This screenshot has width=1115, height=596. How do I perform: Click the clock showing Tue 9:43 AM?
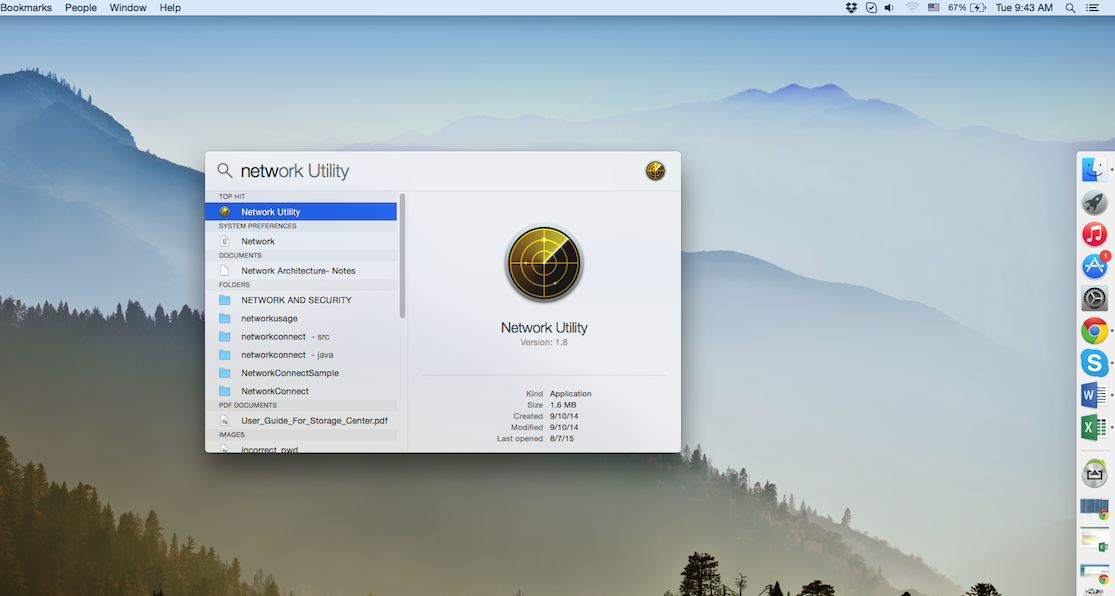click(x=1024, y=8)
